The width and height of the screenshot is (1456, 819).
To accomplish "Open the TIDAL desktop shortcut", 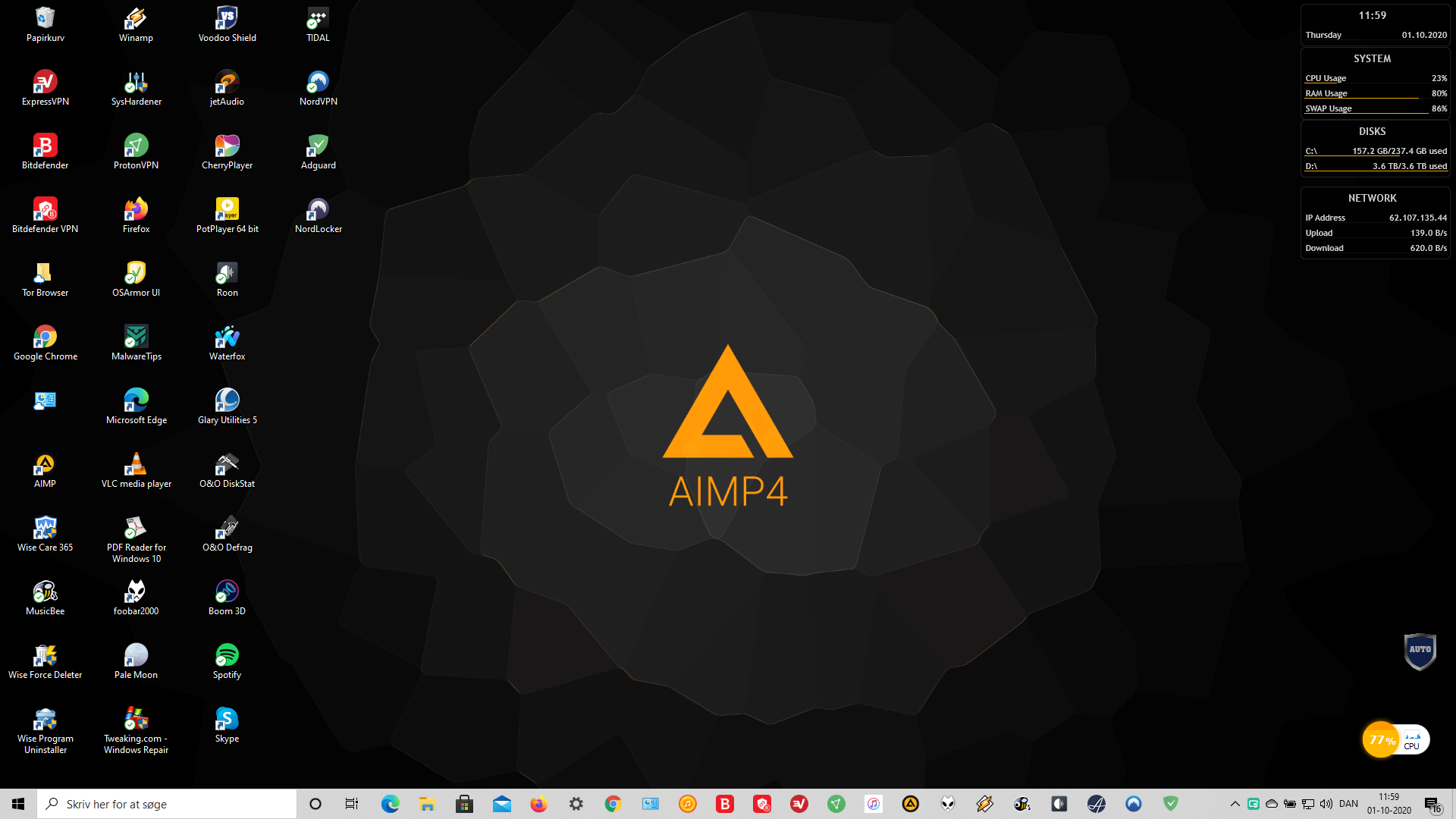I will click(x=318, y=19).
